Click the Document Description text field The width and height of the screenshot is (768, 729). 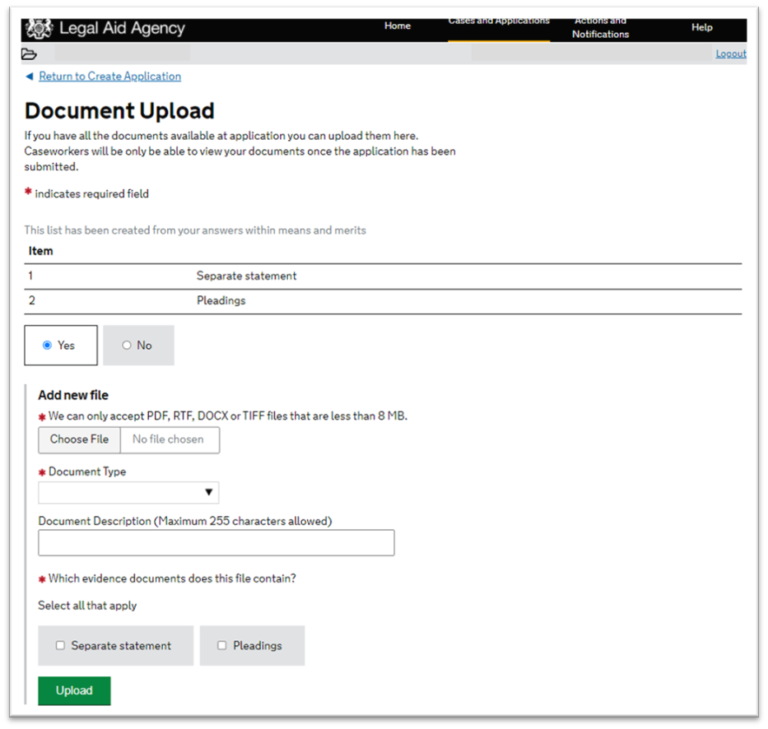[x=216, y=543]
